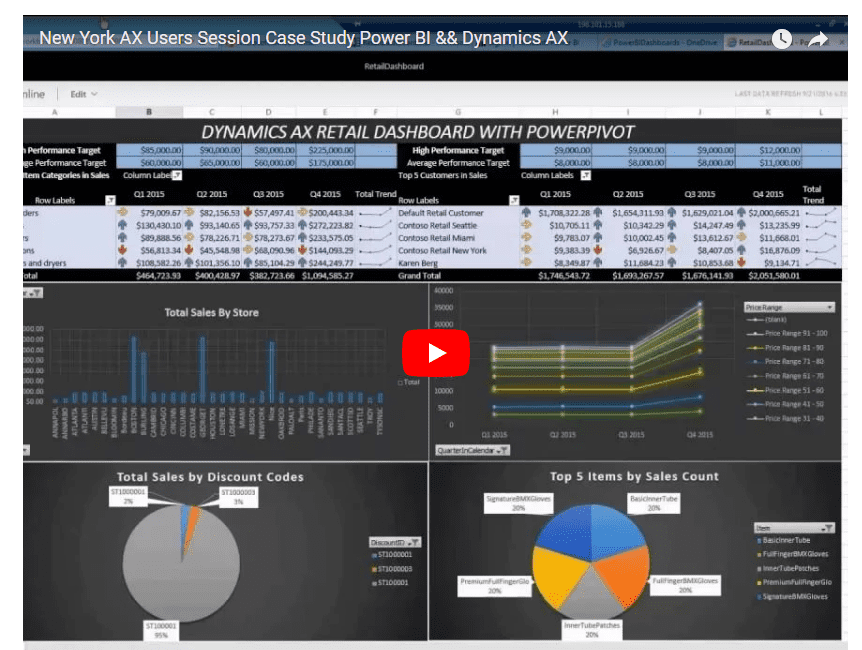Screen dimensions: 862x650
Task: Click the FullFingerBMXGloves 20% pie label
Action: coord(685,585)
